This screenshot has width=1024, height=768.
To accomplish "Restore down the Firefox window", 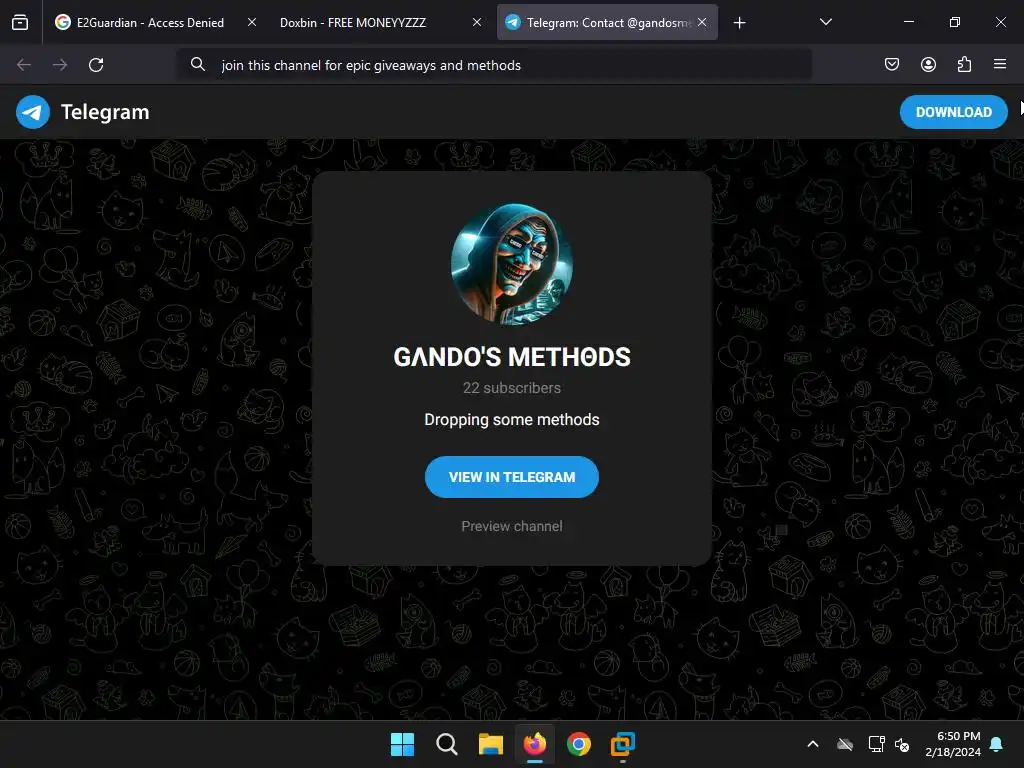I will click(955, 22).
